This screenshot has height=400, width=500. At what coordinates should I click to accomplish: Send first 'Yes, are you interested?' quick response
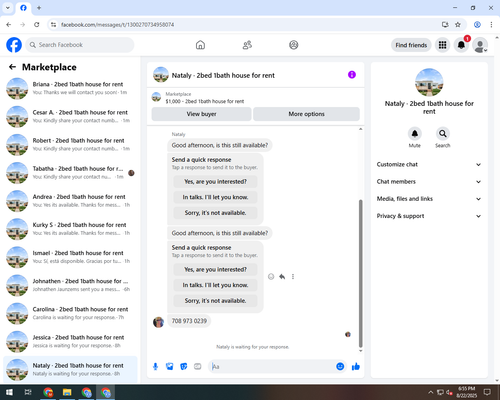pos(215,182)
